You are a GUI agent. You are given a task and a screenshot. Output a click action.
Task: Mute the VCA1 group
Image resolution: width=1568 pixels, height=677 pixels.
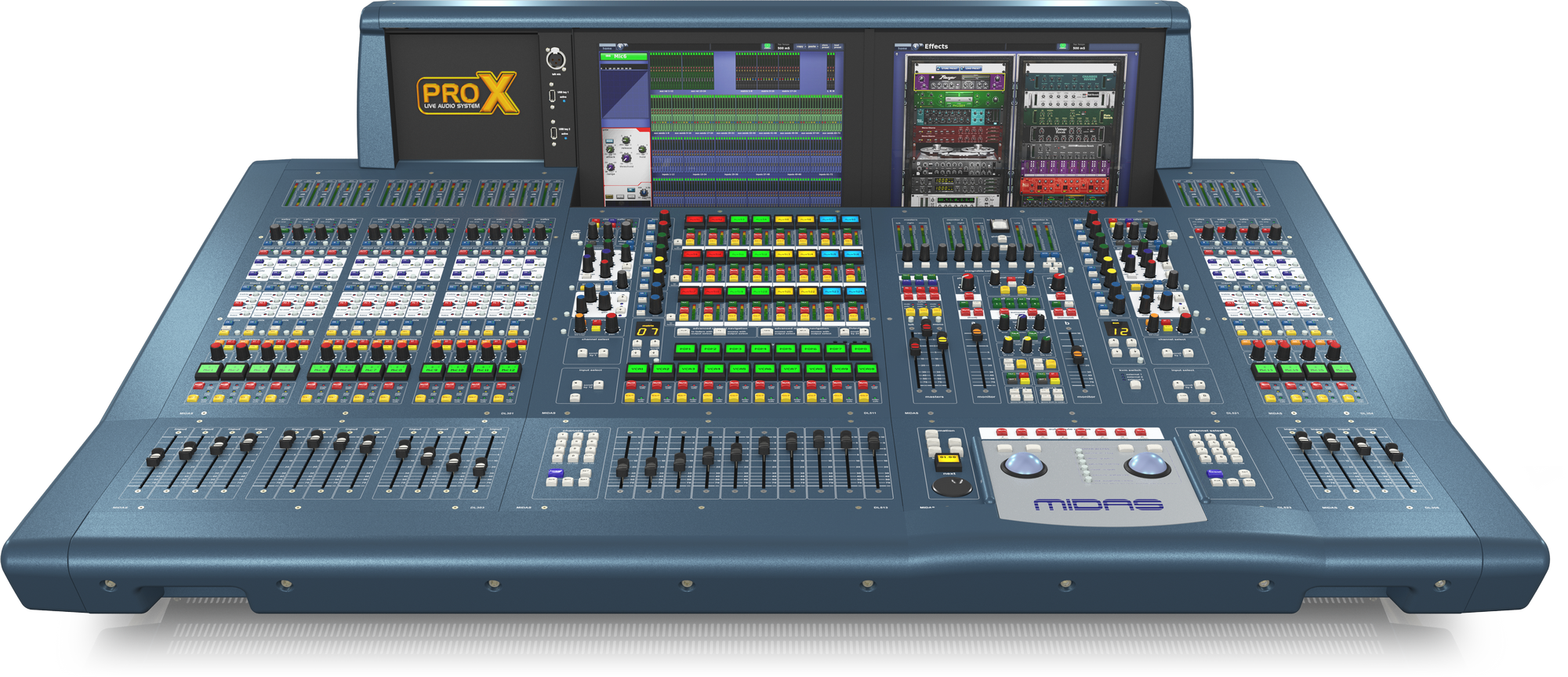631,385
